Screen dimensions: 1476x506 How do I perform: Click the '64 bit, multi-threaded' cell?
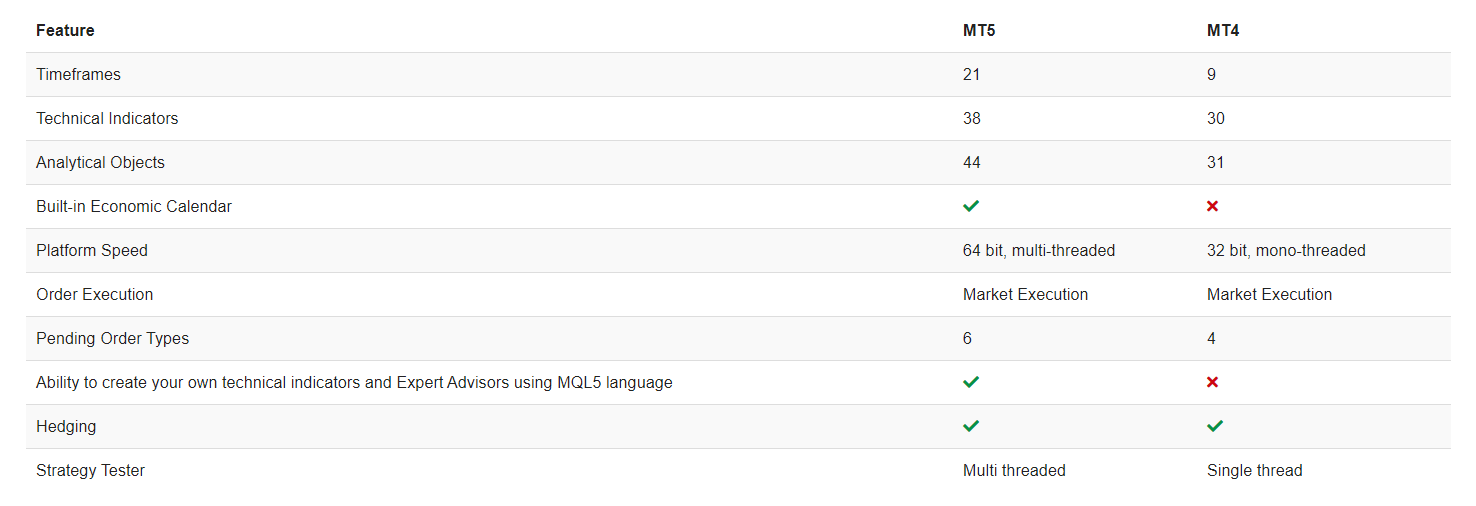pos(1039,250)
